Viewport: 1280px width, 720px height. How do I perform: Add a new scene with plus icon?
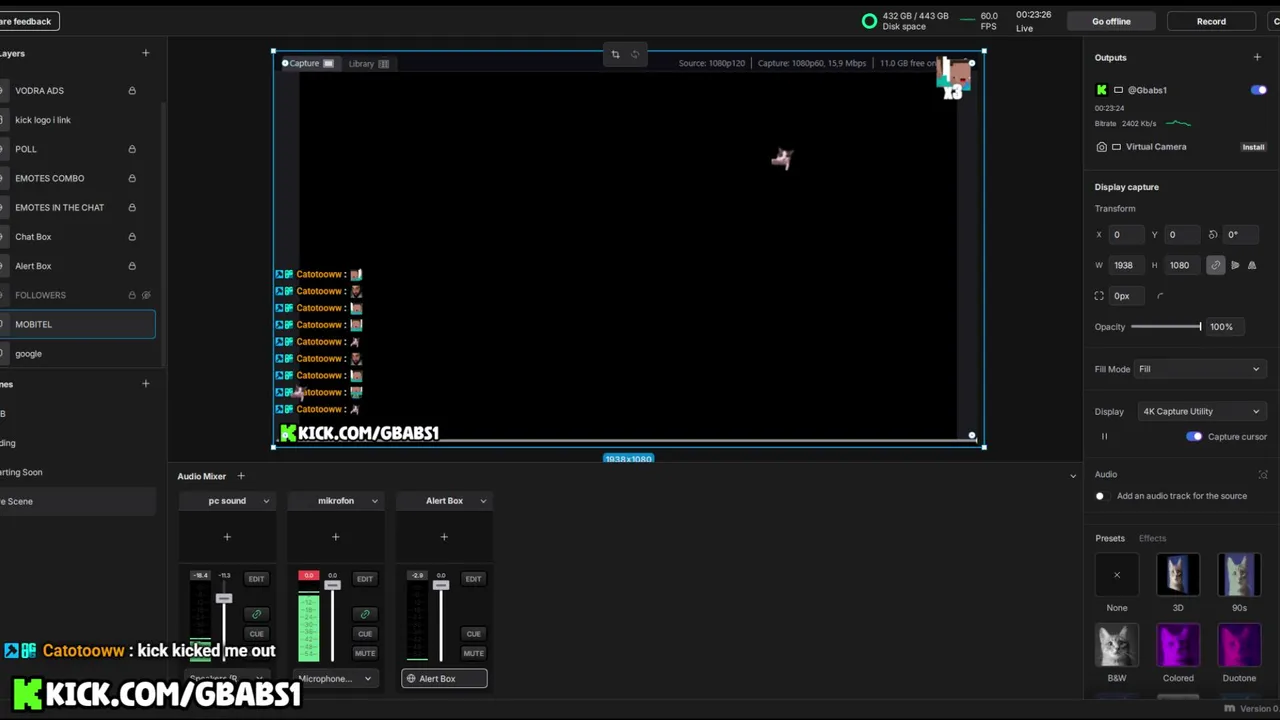click(x=146, y=384)
